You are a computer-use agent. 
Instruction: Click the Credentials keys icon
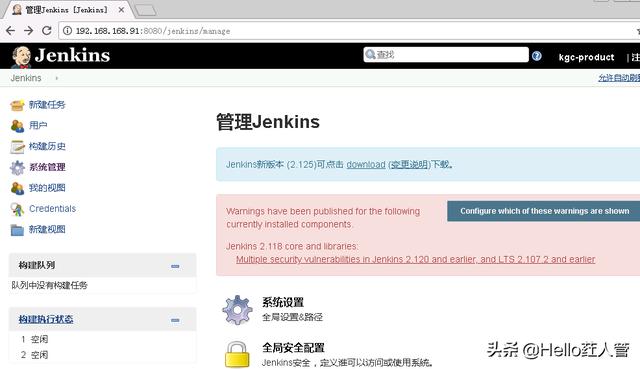(17, 209)
